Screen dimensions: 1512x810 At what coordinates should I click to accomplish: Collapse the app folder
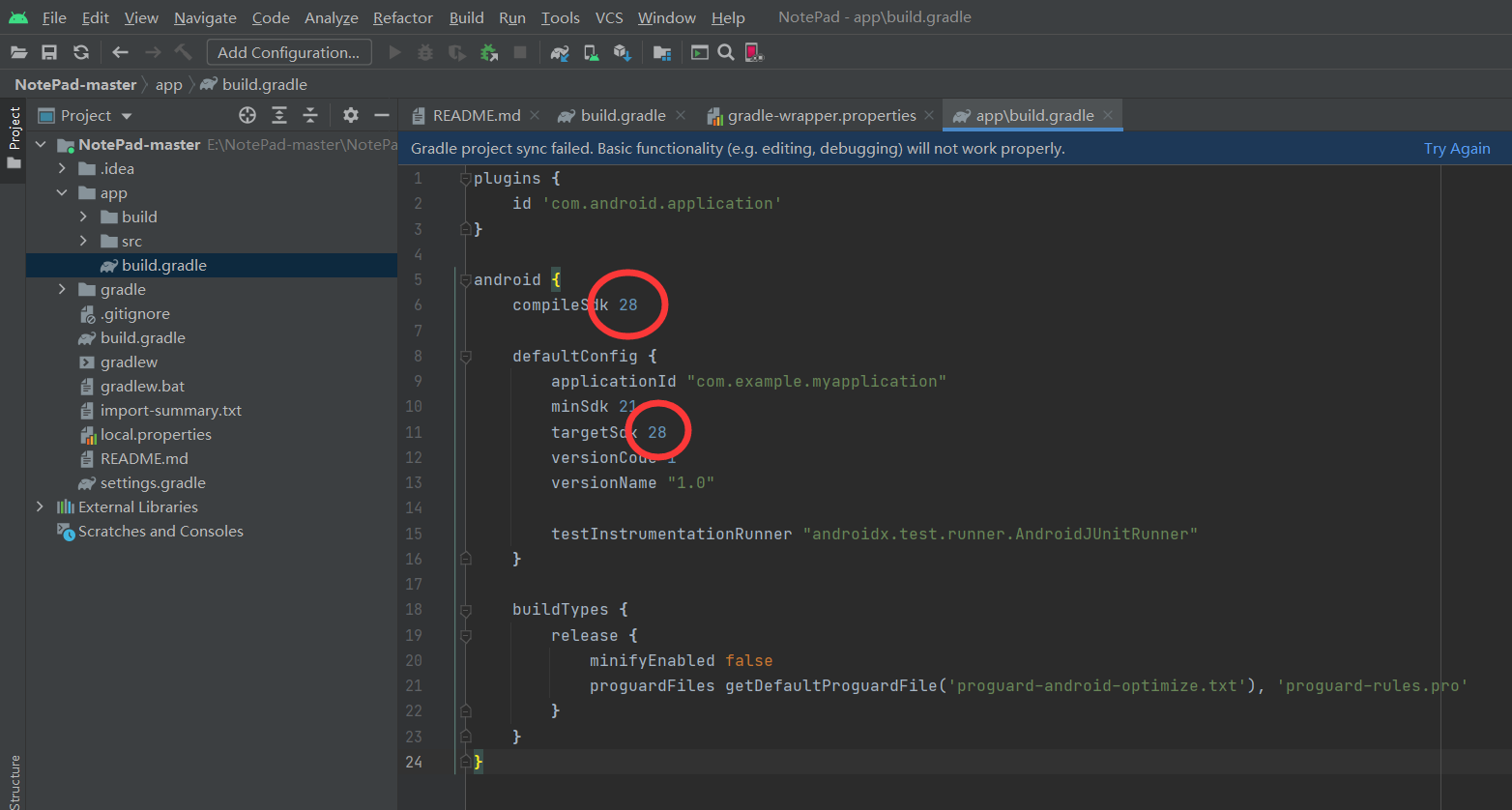coord(62,192)
